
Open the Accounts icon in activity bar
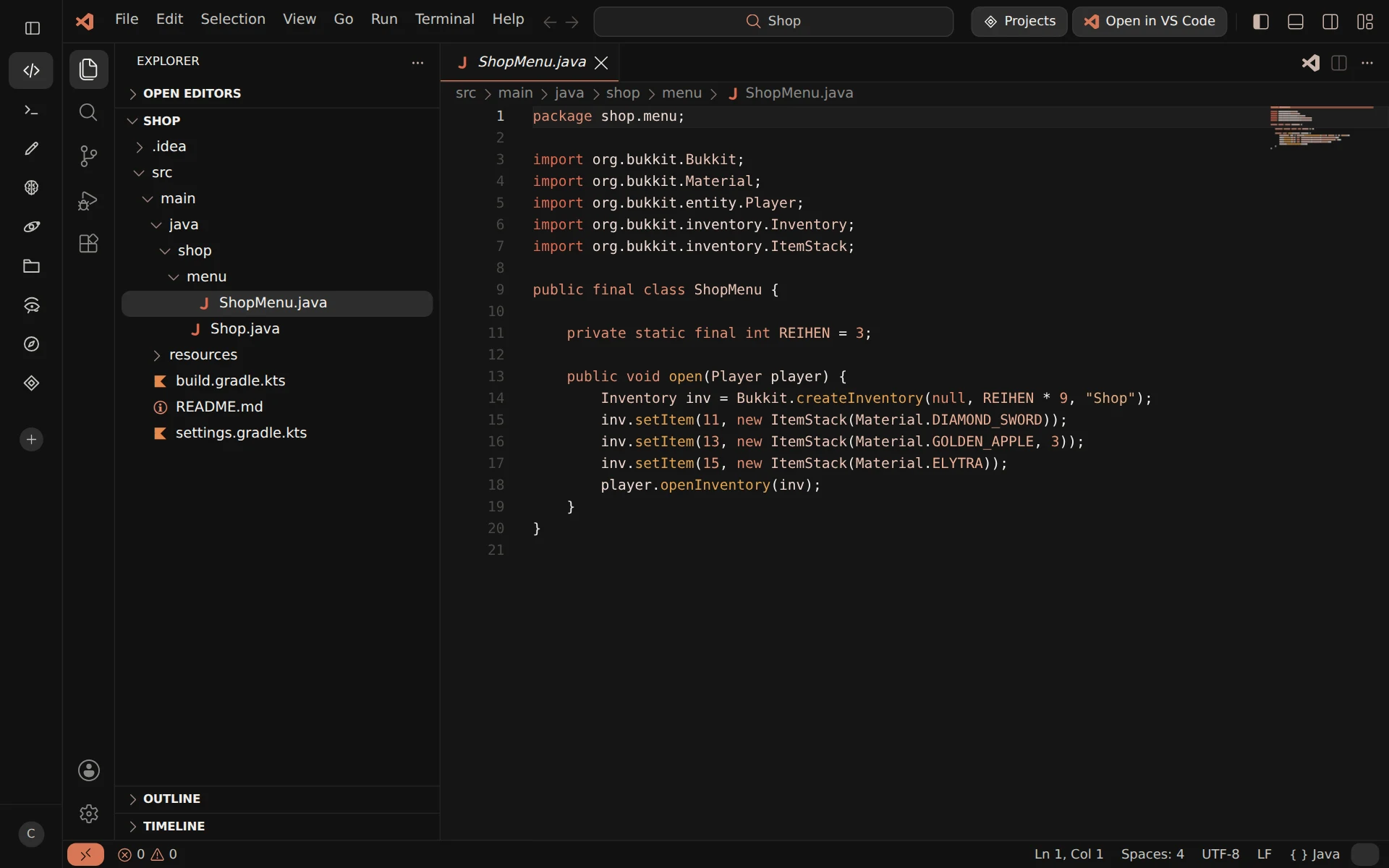(x=88, y=770)
